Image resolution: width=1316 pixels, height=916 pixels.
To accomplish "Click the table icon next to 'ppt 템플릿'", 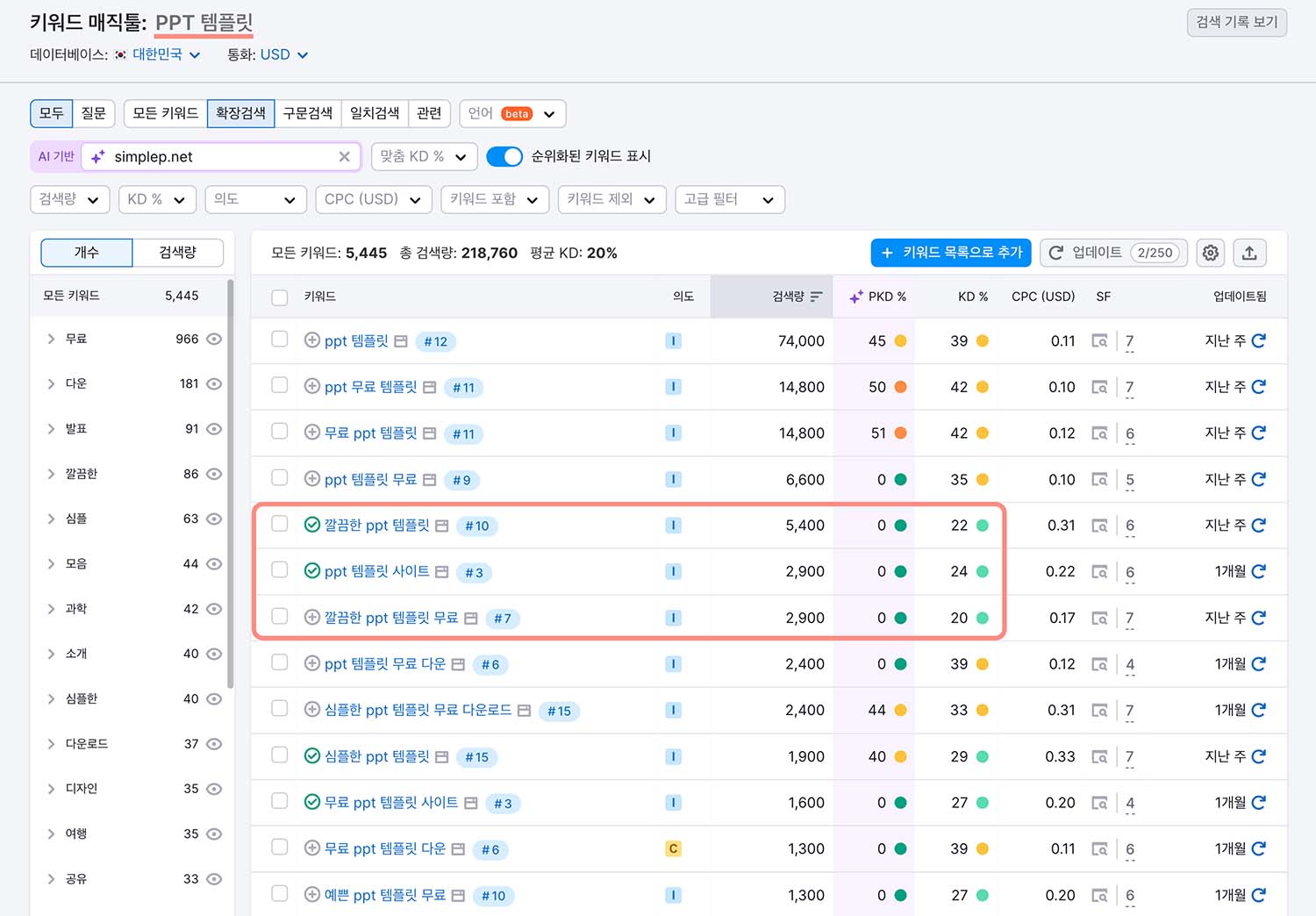I will coord(401,341).
